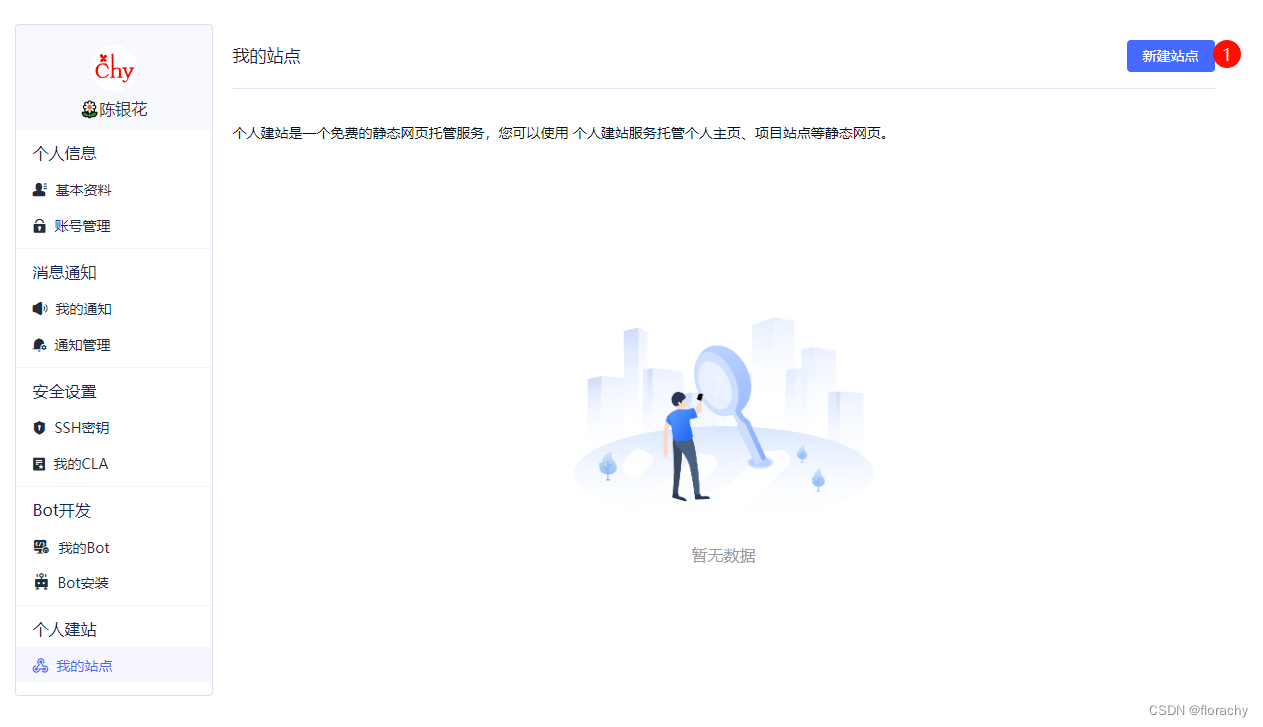This screenshot has height=727, width=1263.
Task: Click the empty-state illustration above 暂无数据
Action: 722,410
